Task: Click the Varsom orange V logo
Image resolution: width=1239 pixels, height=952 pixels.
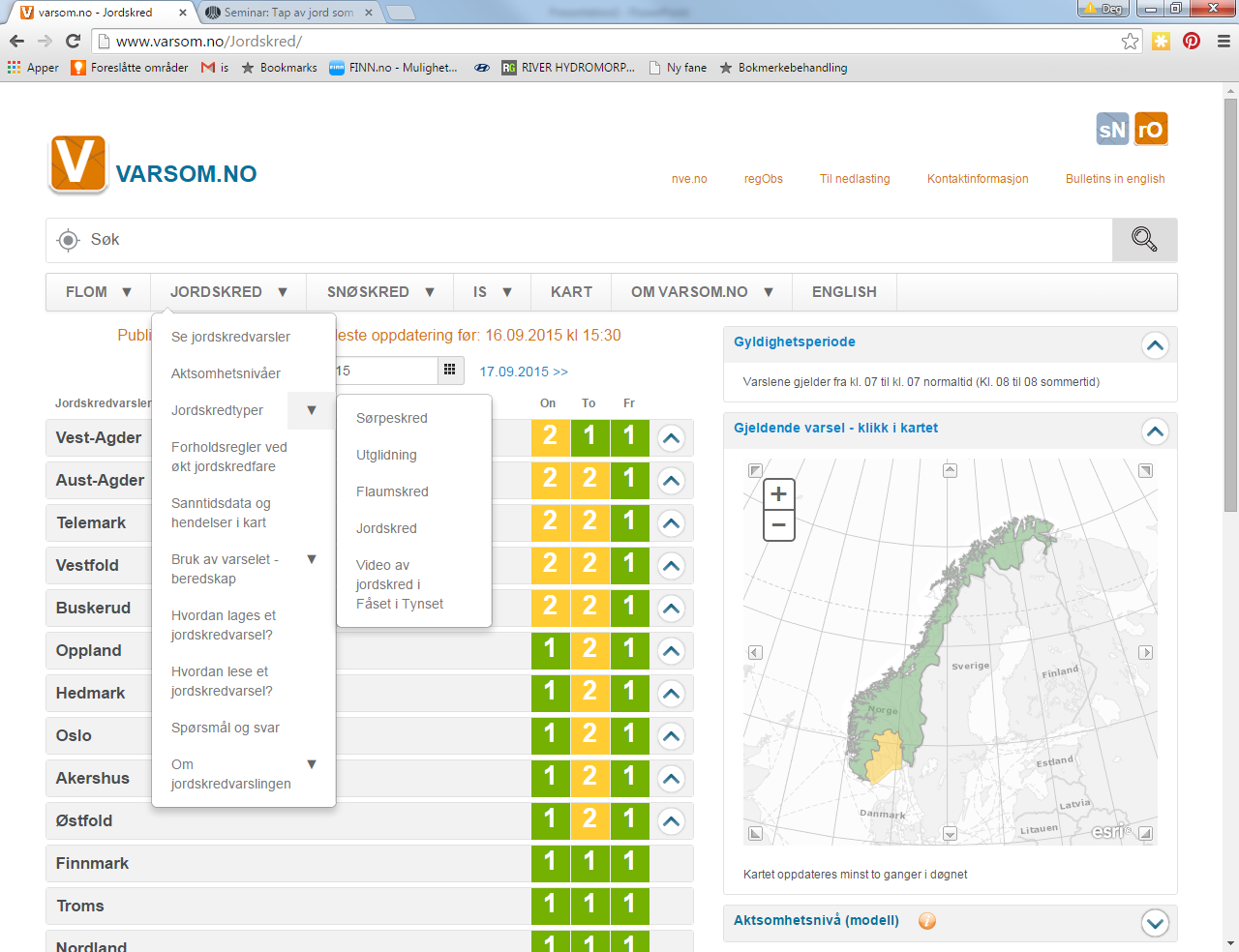Action: [77, 164]
